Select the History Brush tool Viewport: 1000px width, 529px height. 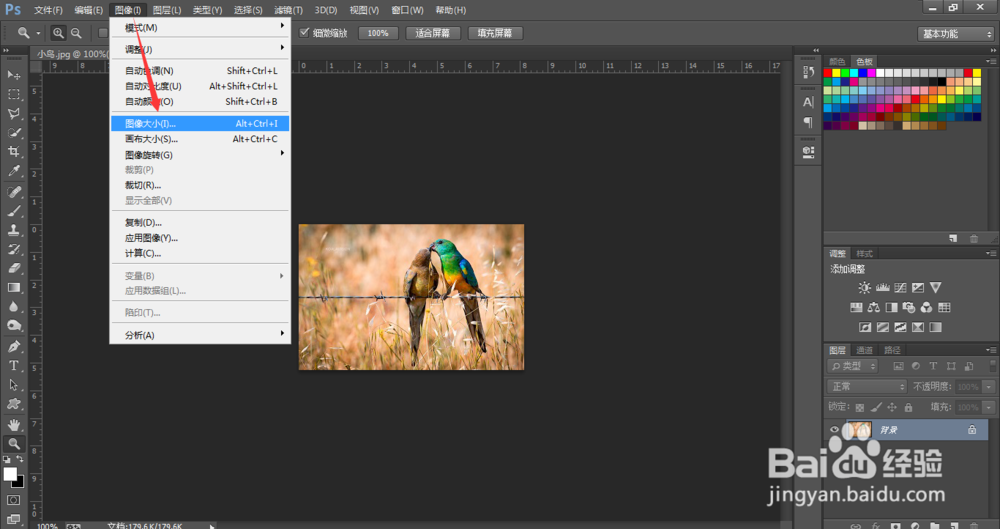(13, 250)
